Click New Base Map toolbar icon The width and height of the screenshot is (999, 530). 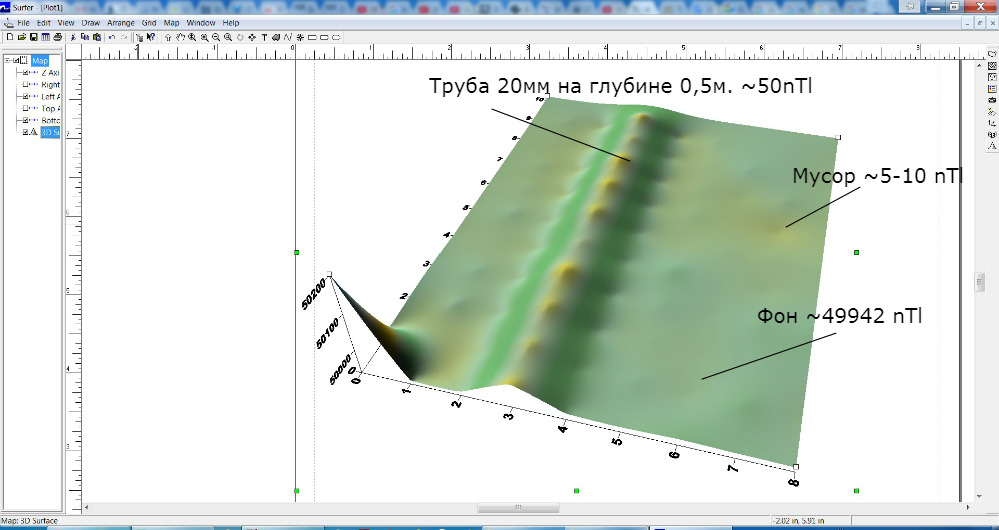tap(992, 54)
